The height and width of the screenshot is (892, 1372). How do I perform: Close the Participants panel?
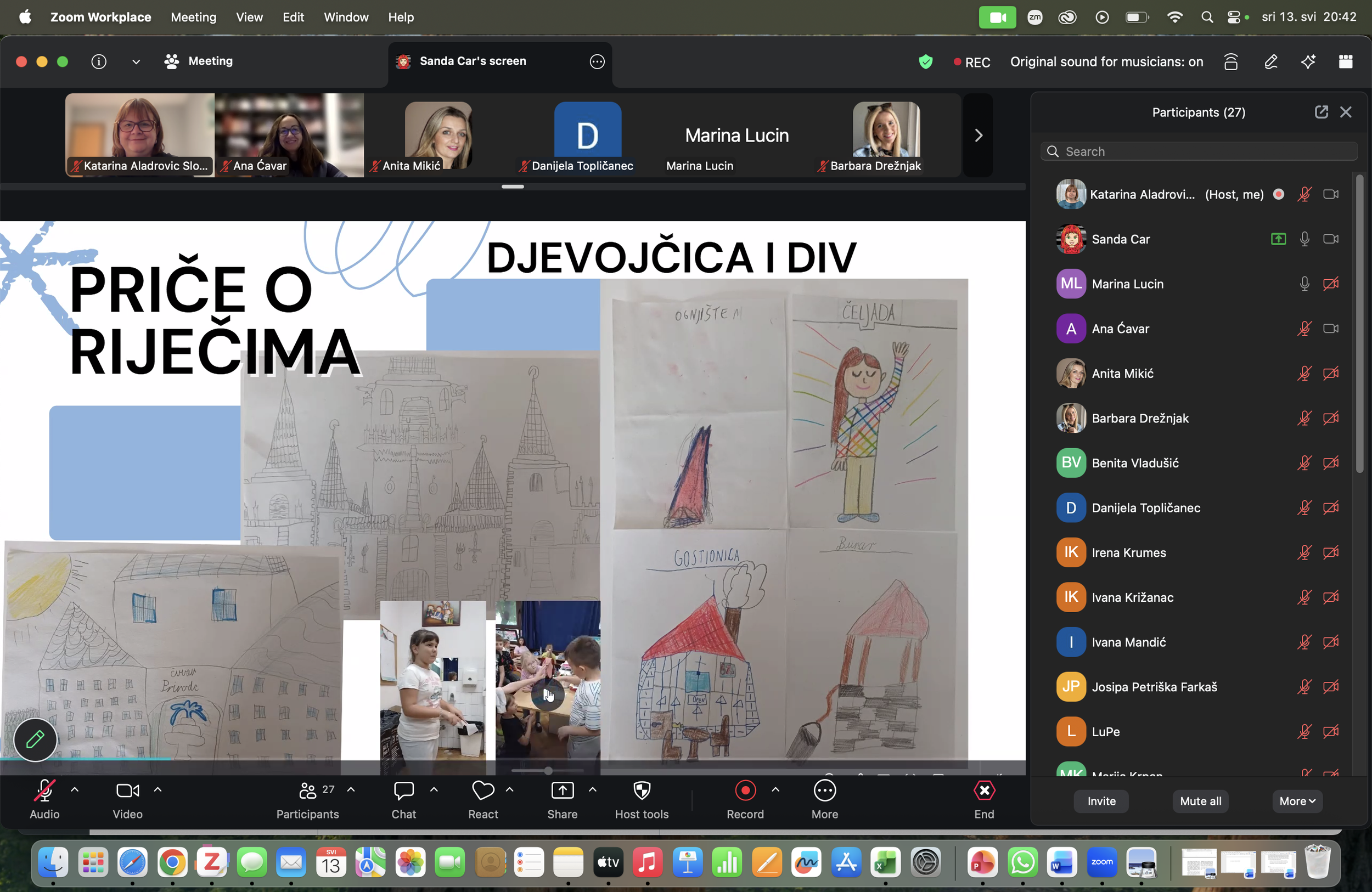pyautogui.click(x=1346, y=112)
